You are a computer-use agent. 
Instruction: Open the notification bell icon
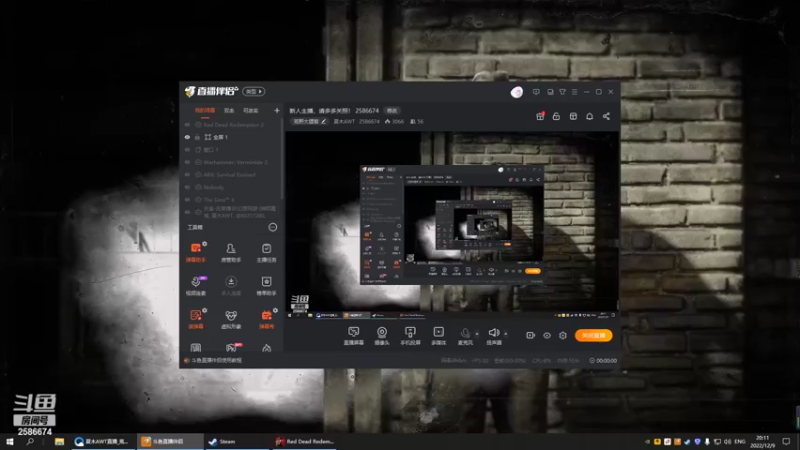[x=589, y=116]
